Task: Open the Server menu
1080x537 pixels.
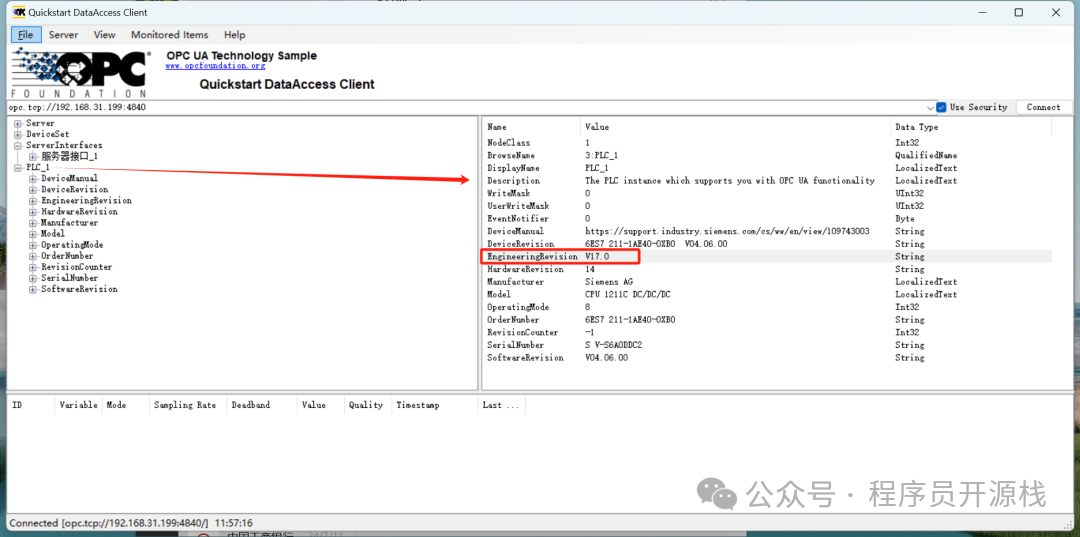Action: [63, 34]
